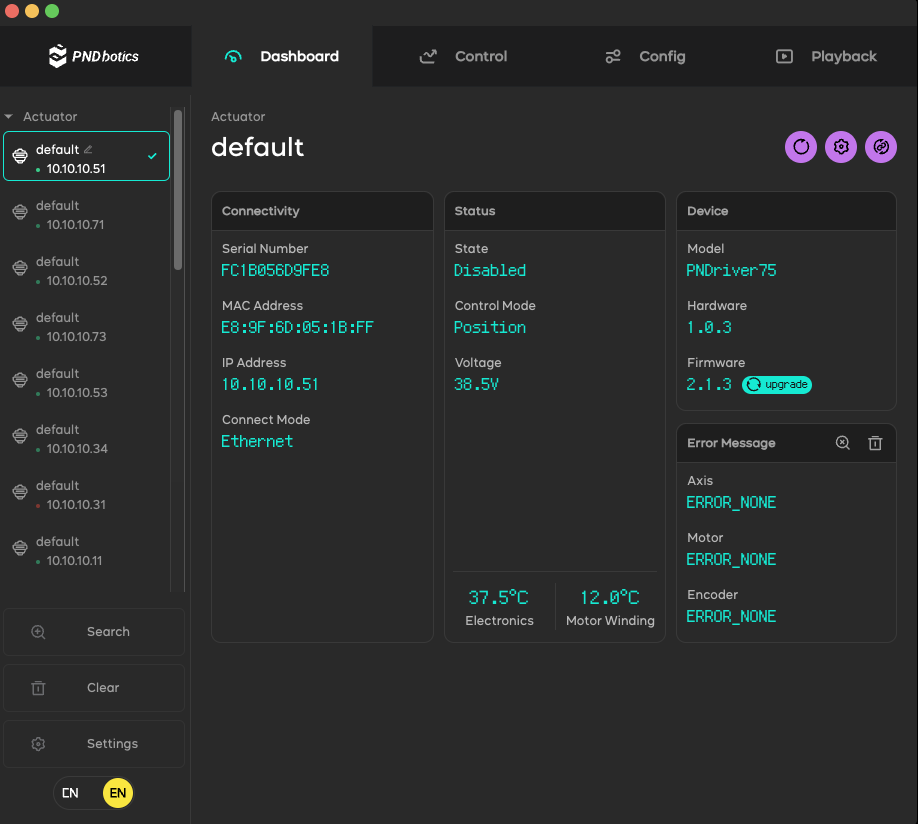
Task: Click the Control chart icon
Action: tap(428, 56)
